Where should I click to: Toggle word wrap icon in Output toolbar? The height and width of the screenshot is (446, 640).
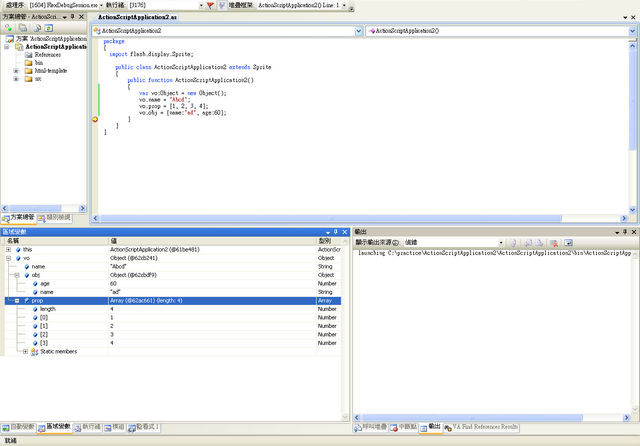click(568, 243)
